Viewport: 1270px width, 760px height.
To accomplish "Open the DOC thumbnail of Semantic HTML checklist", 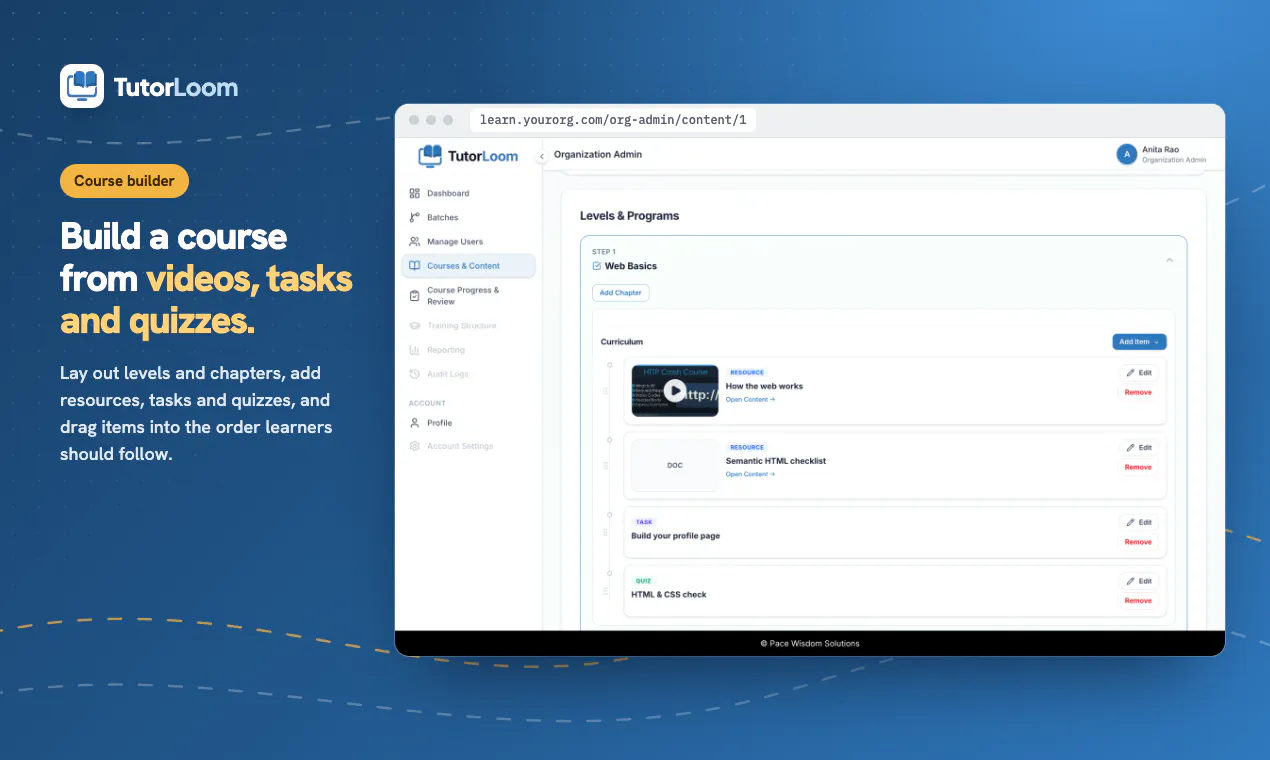I will 675,465.
